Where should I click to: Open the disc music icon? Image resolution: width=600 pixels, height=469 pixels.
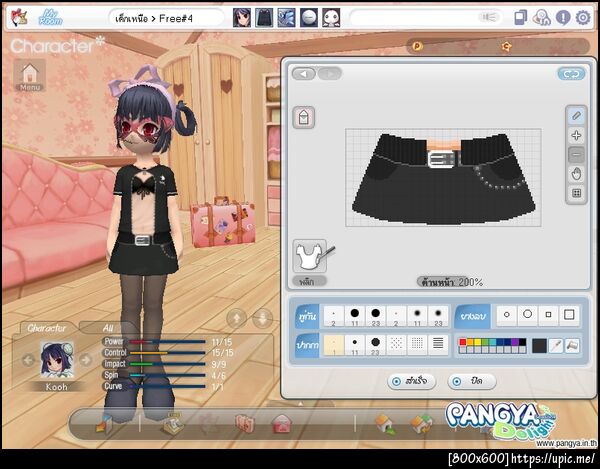coord(542,18)
